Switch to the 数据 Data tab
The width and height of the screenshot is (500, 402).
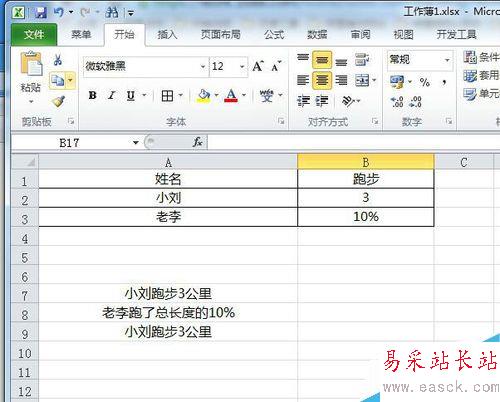(317, 34)
